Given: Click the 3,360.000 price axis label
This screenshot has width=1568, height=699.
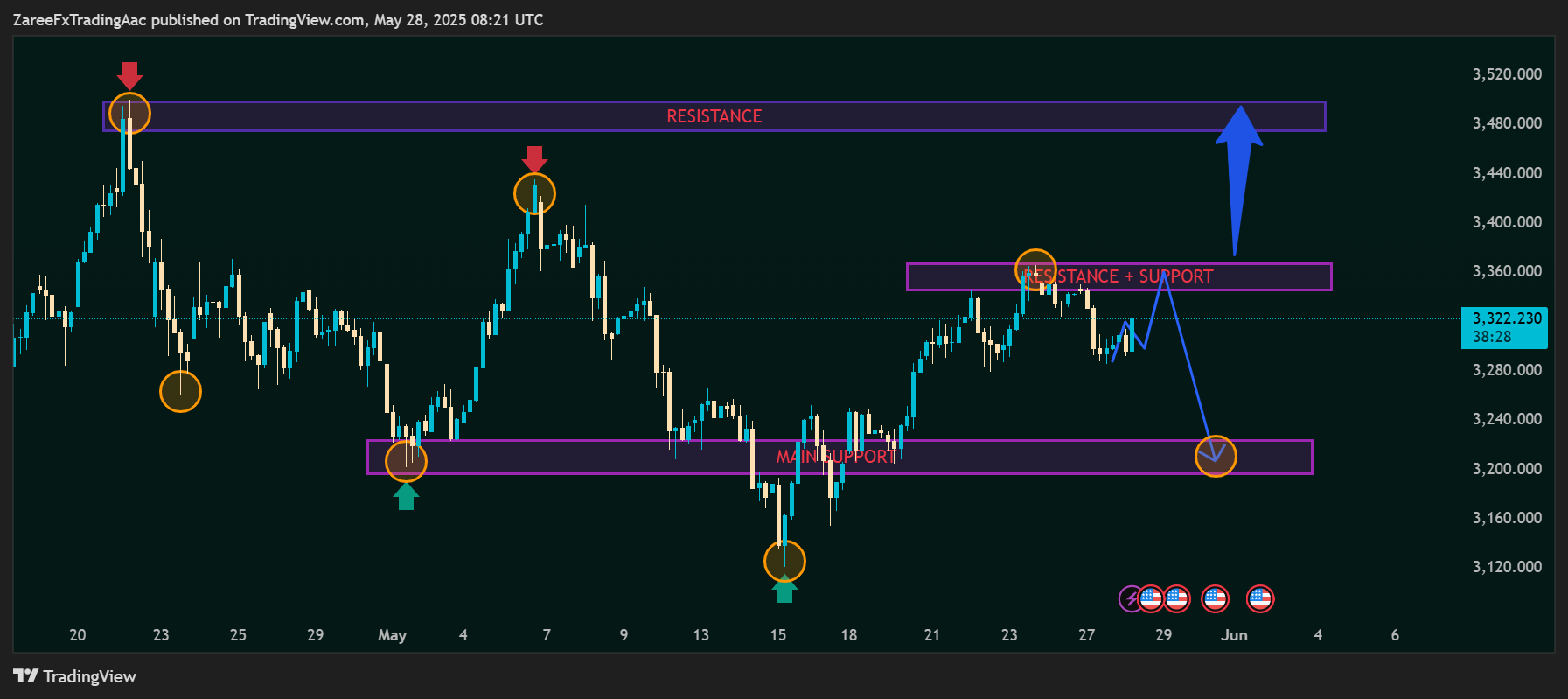Looking at the screenshot, I should click(1507, 271).
